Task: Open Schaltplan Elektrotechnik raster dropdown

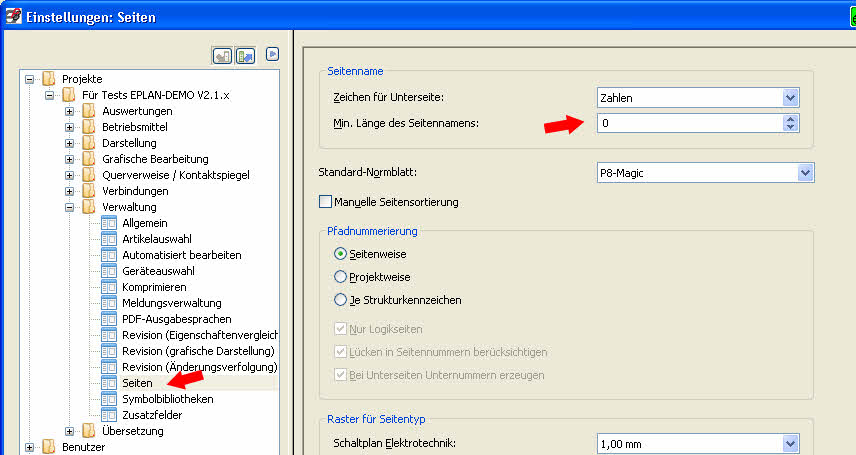Action: coord(790,443)
